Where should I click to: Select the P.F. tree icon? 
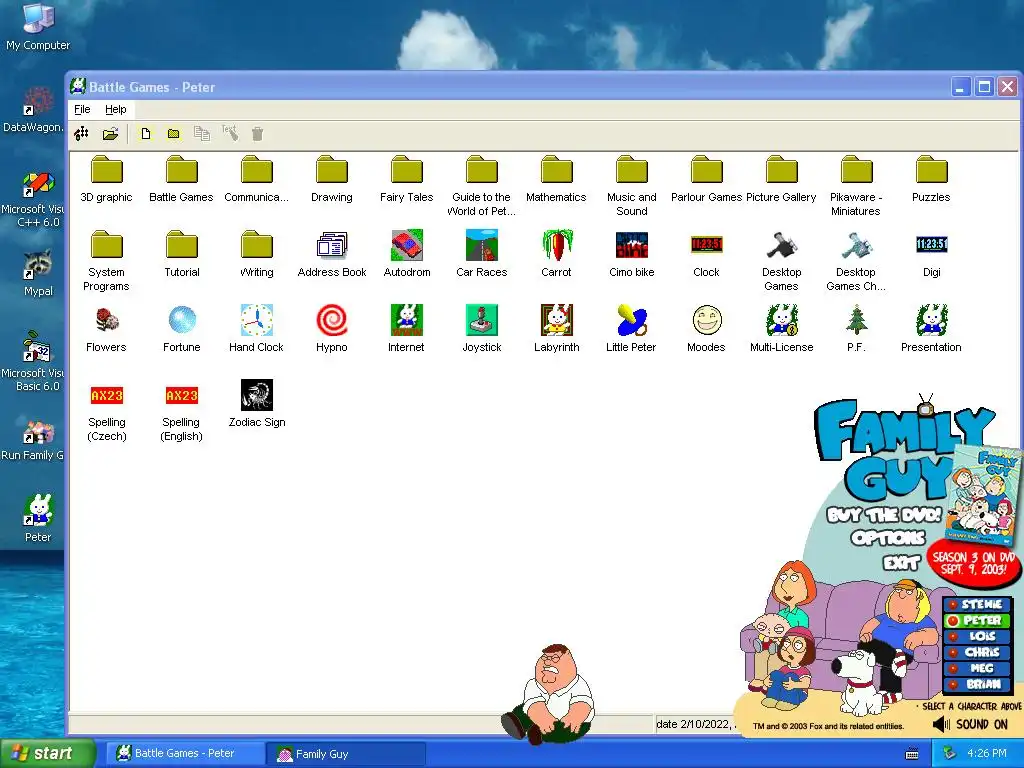click(x=856, y=320)
